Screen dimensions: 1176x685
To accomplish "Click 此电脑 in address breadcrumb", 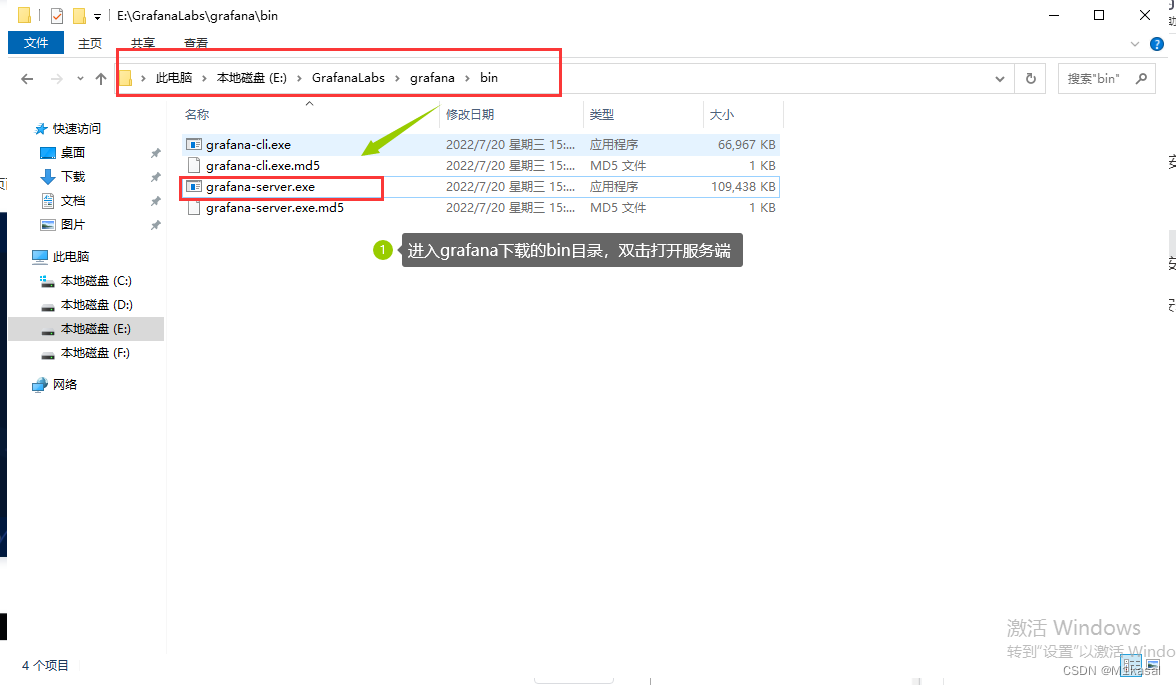I will pos(173,78).
